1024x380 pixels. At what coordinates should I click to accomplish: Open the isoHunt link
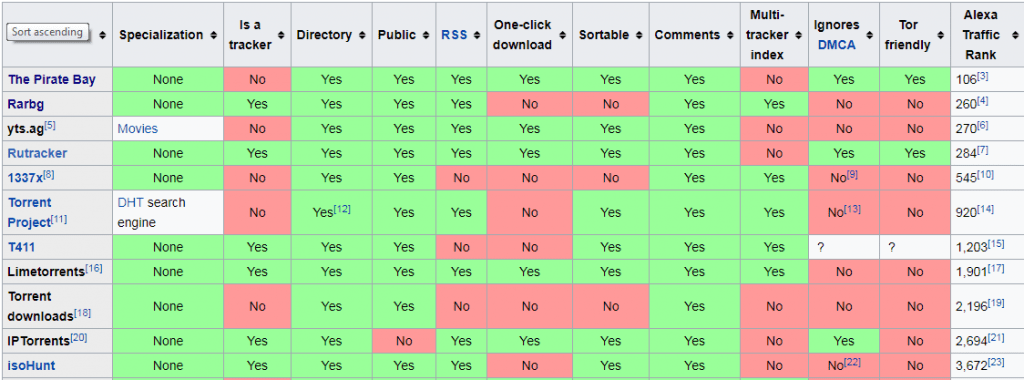point(31,366)
